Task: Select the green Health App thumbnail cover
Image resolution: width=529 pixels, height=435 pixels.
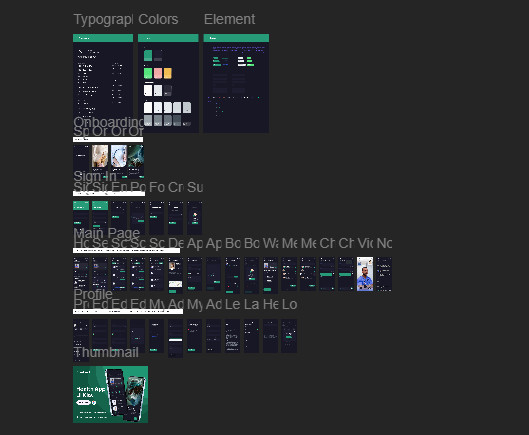Action: click(110, 394)
